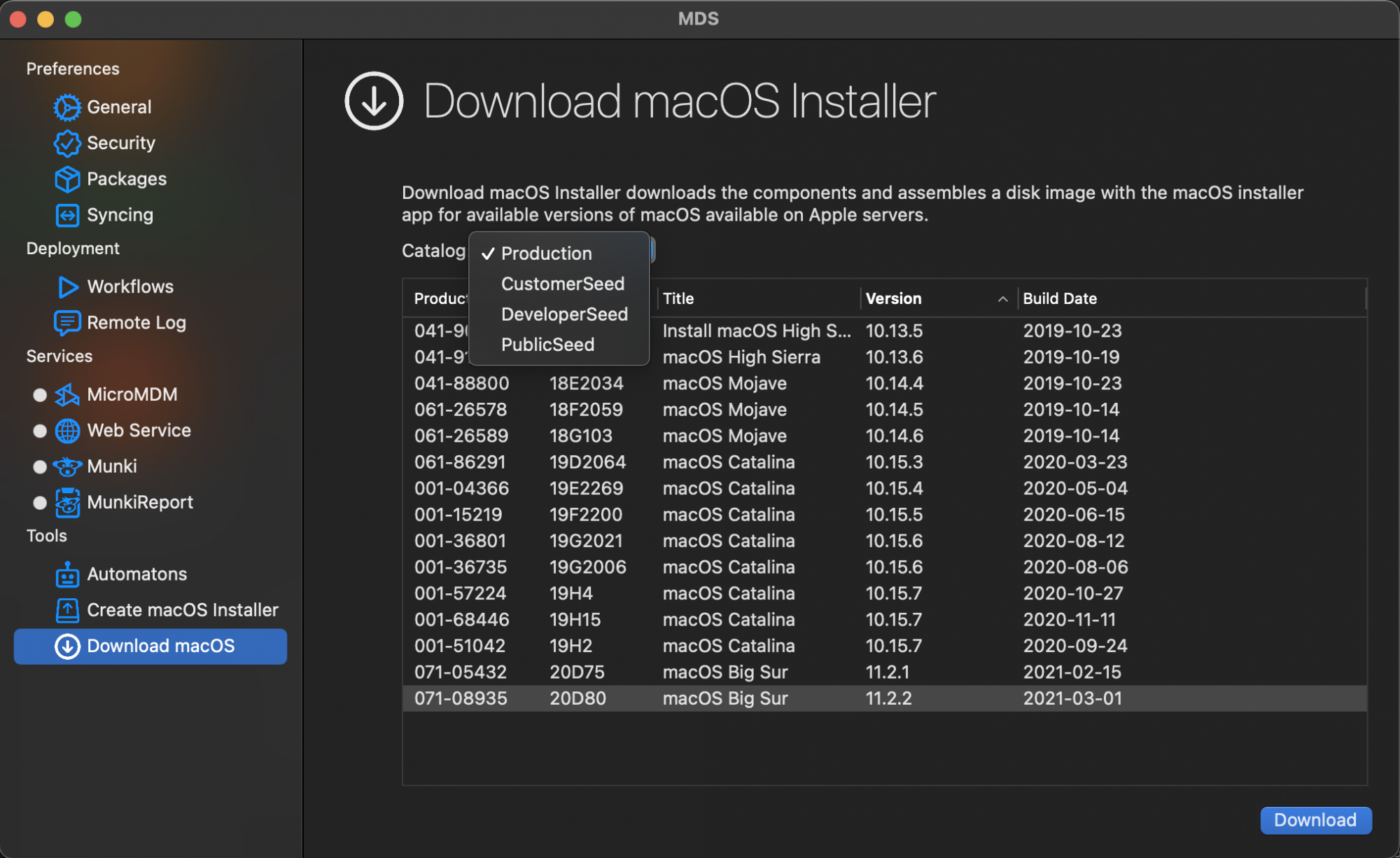Open Web Service globe icon

pos(67,431)
